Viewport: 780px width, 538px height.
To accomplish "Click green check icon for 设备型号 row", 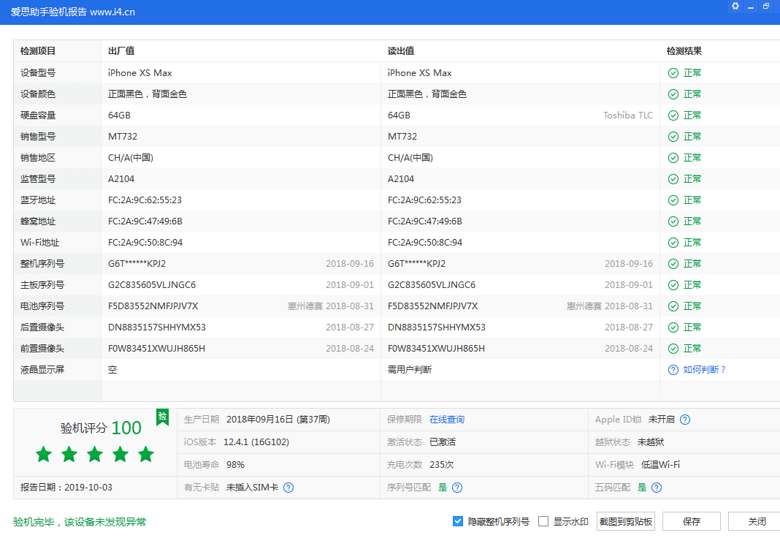I will pyautogui.click(x=673, y=73).
